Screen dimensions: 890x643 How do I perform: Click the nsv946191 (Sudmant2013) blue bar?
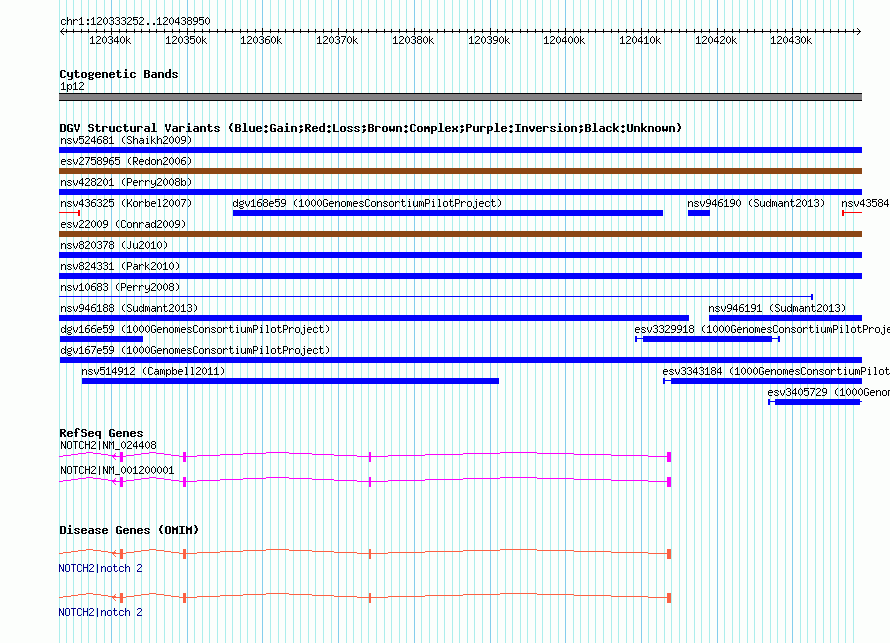[784, 318]
